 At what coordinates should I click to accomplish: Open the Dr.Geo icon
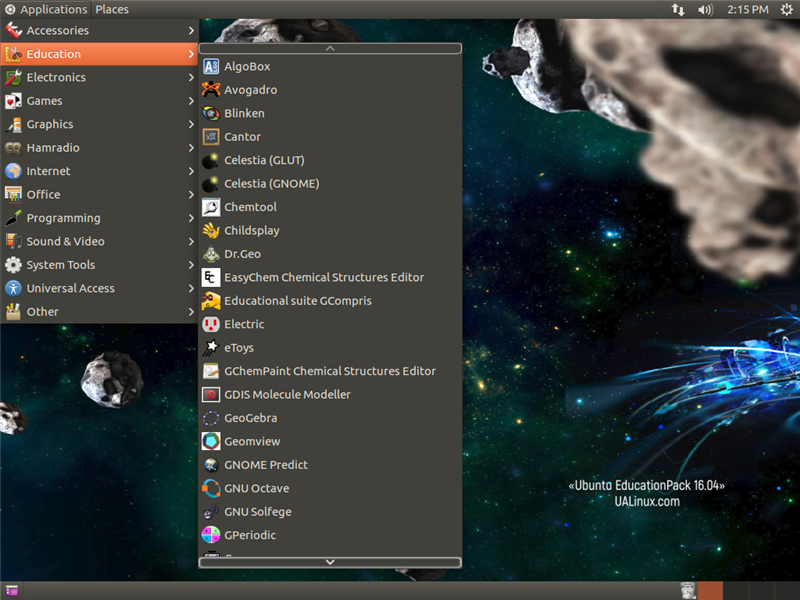[211, 254]
